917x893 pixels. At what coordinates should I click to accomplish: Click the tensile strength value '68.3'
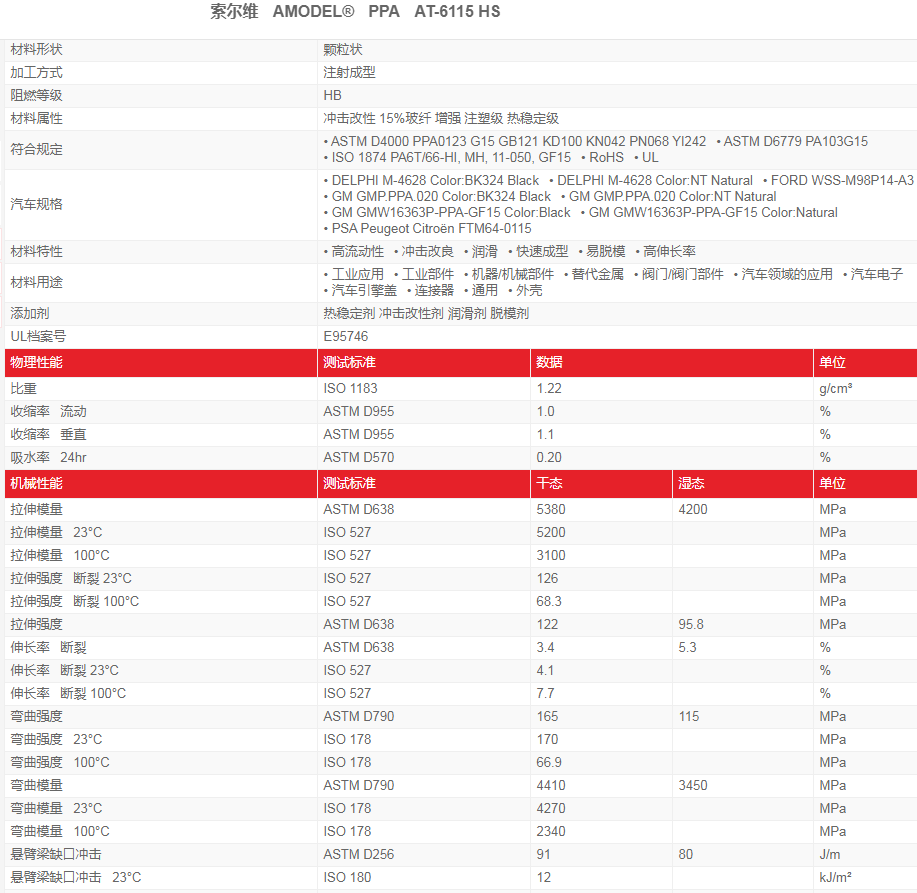click(549, 602)
